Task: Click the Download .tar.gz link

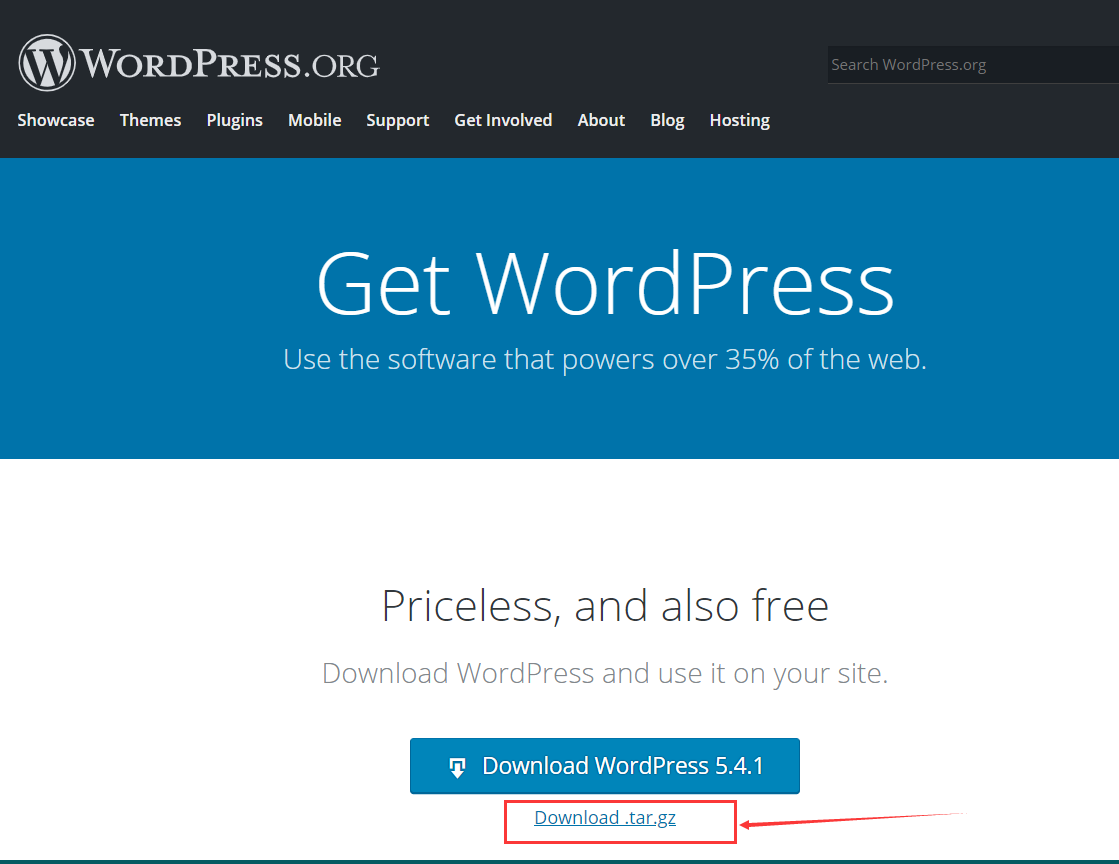Action: pyautogui.click(x=605, y=818)
